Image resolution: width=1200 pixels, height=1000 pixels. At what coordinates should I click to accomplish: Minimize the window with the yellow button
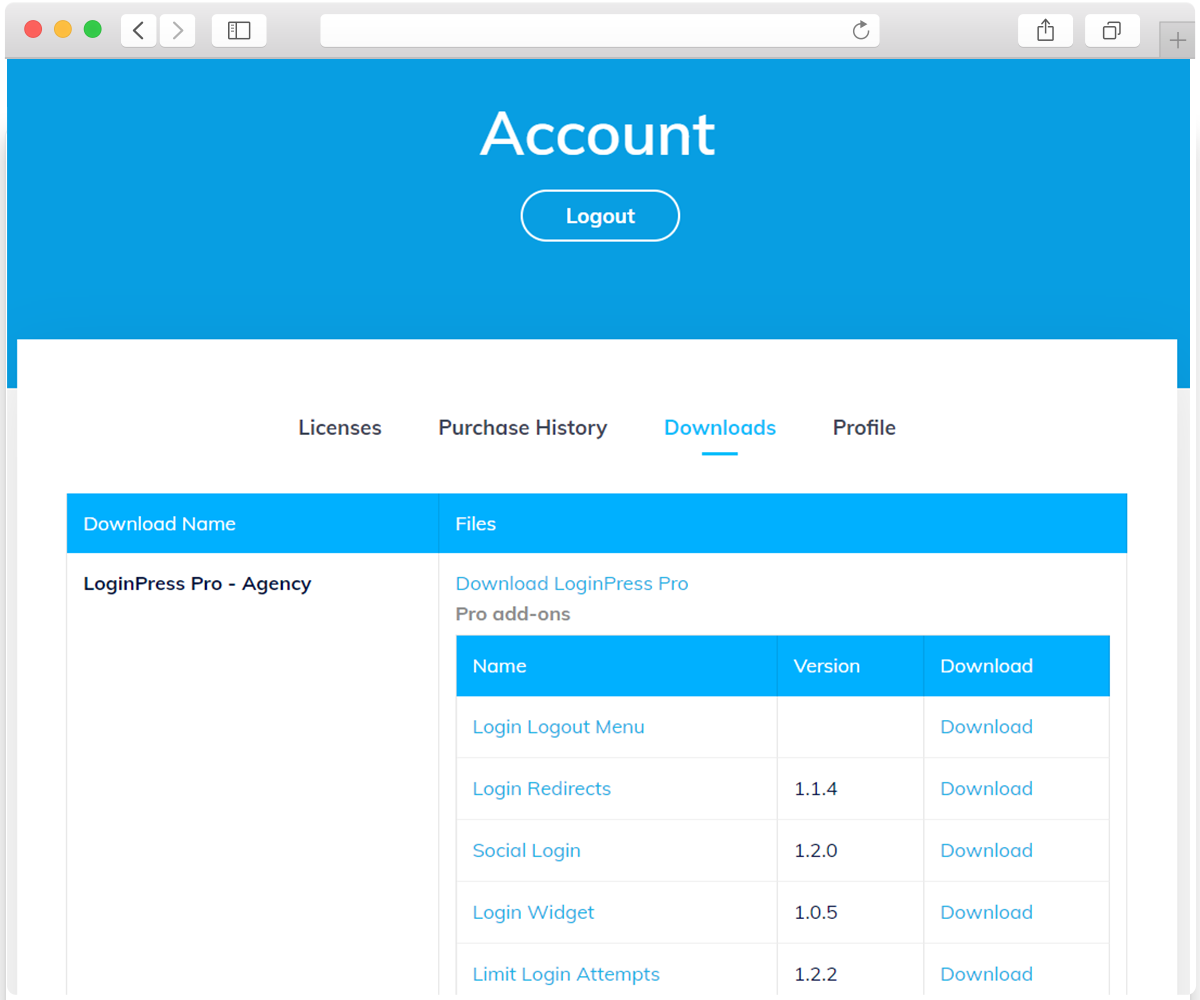pyautogui.click(x=63, y=29)
